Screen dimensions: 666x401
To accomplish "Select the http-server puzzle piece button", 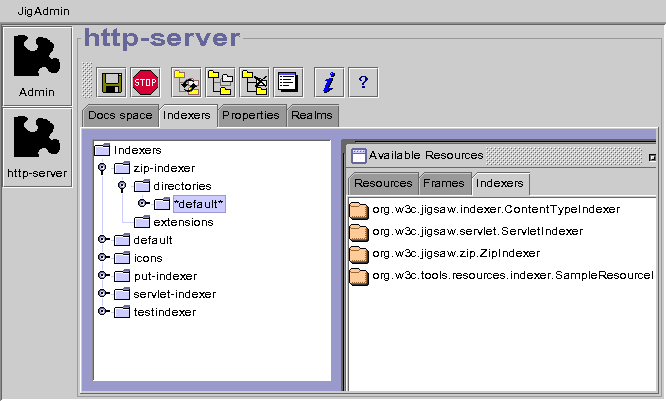I will (37, 146).
